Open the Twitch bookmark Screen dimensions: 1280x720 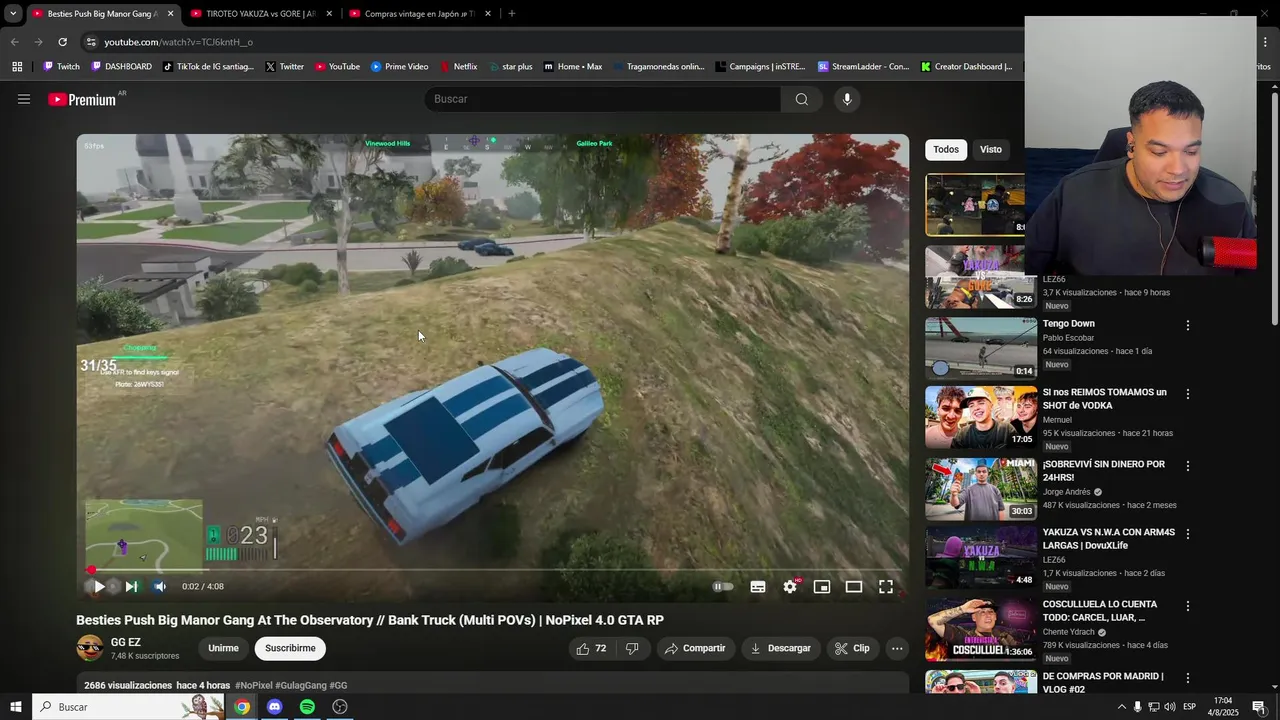[61, 67]
